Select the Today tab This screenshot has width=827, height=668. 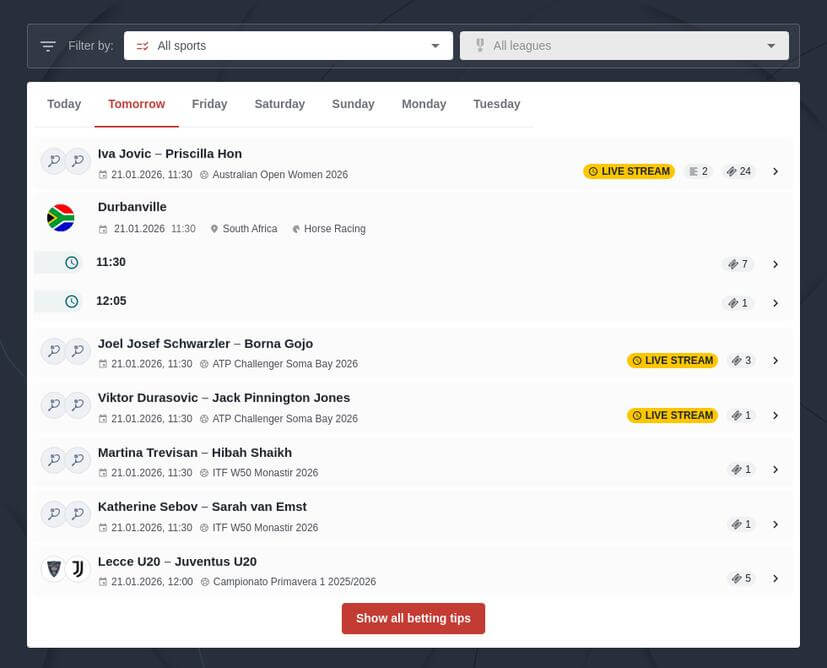pos(64,103)
